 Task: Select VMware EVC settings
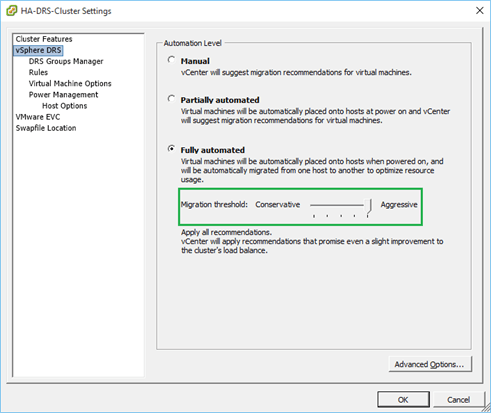point(38,117)
